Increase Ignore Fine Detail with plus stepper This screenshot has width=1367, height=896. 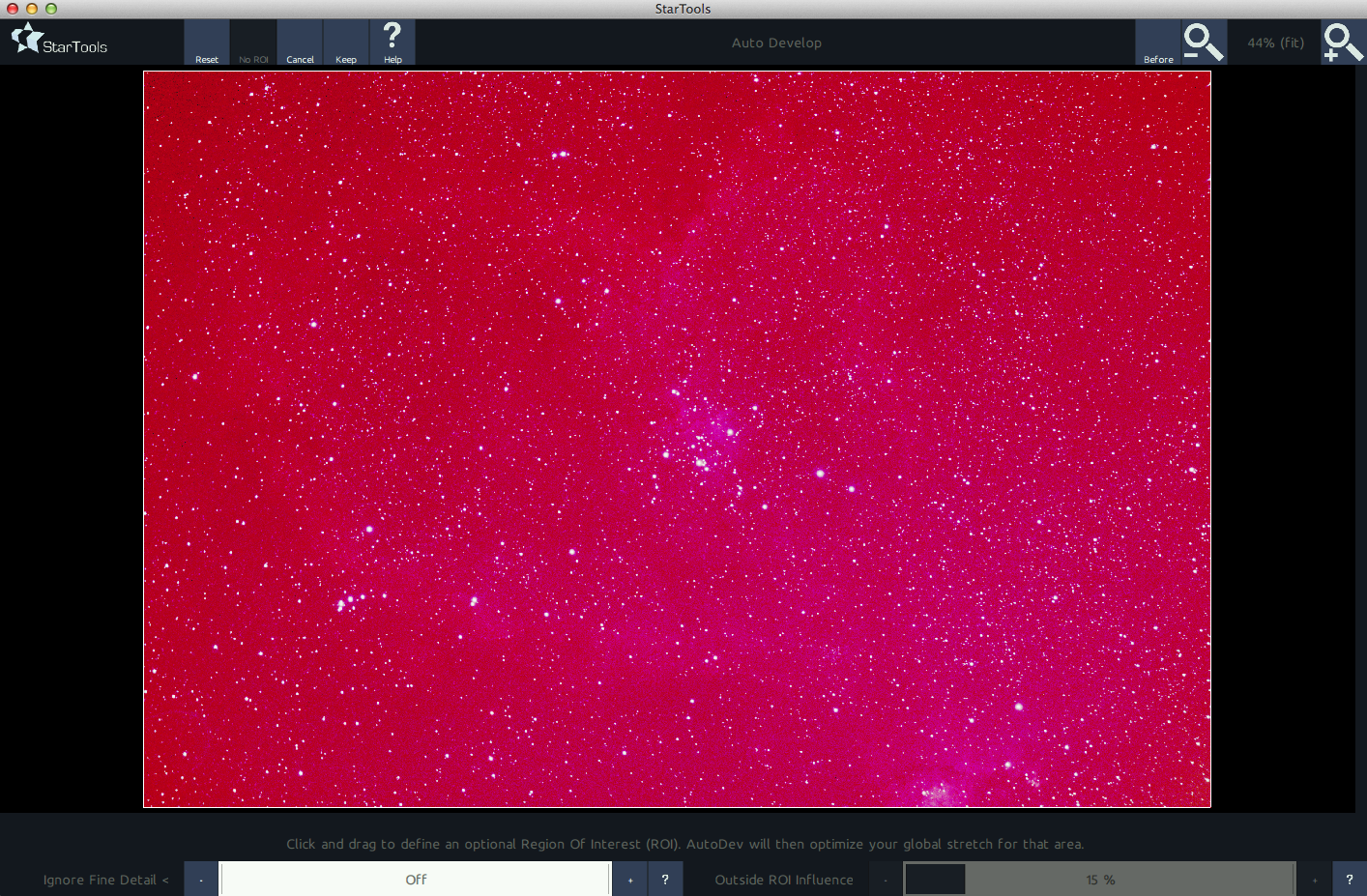(x=629, y=880)
